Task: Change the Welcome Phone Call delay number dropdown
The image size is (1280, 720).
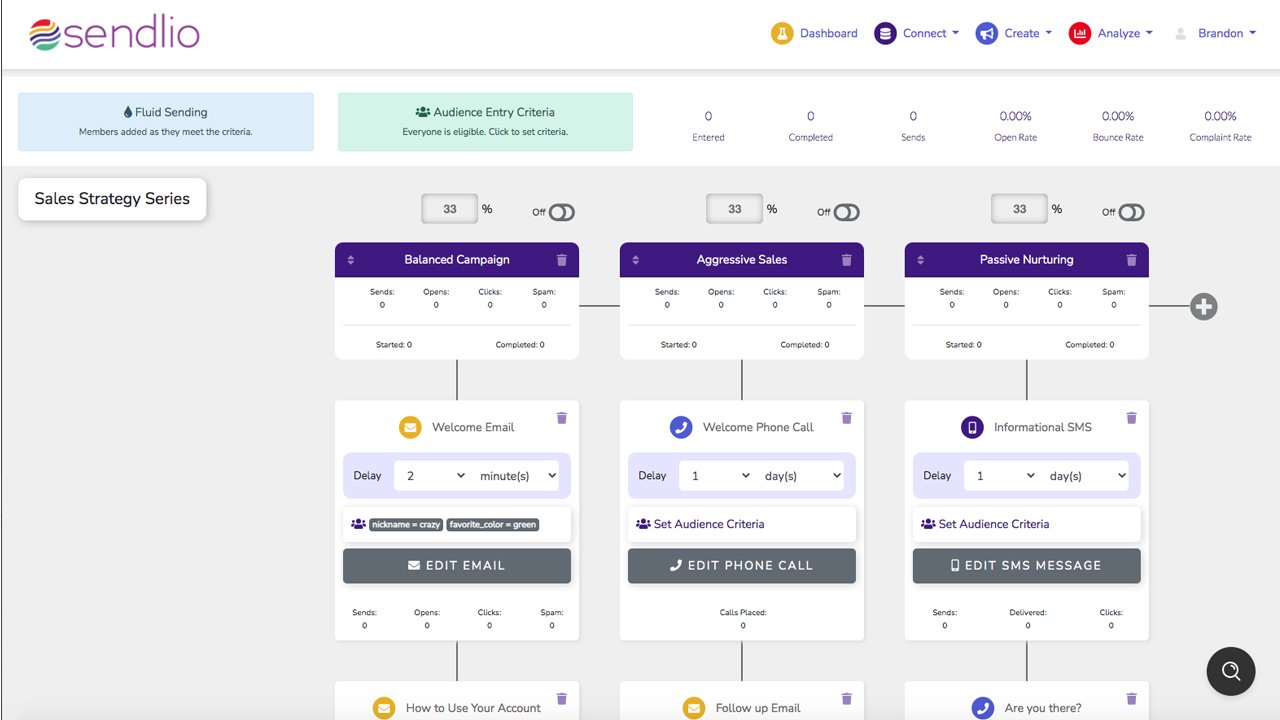Action: 715,476
